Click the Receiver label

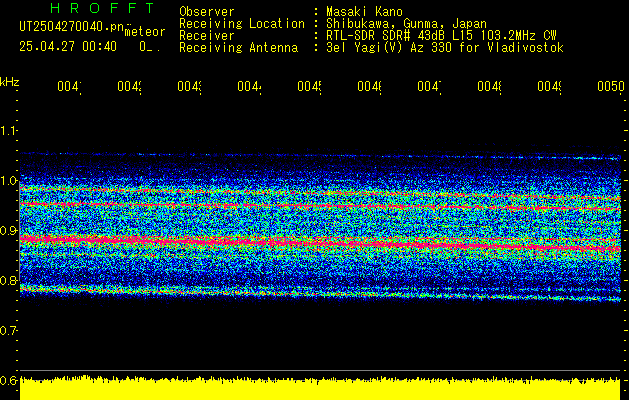(207, 36)
